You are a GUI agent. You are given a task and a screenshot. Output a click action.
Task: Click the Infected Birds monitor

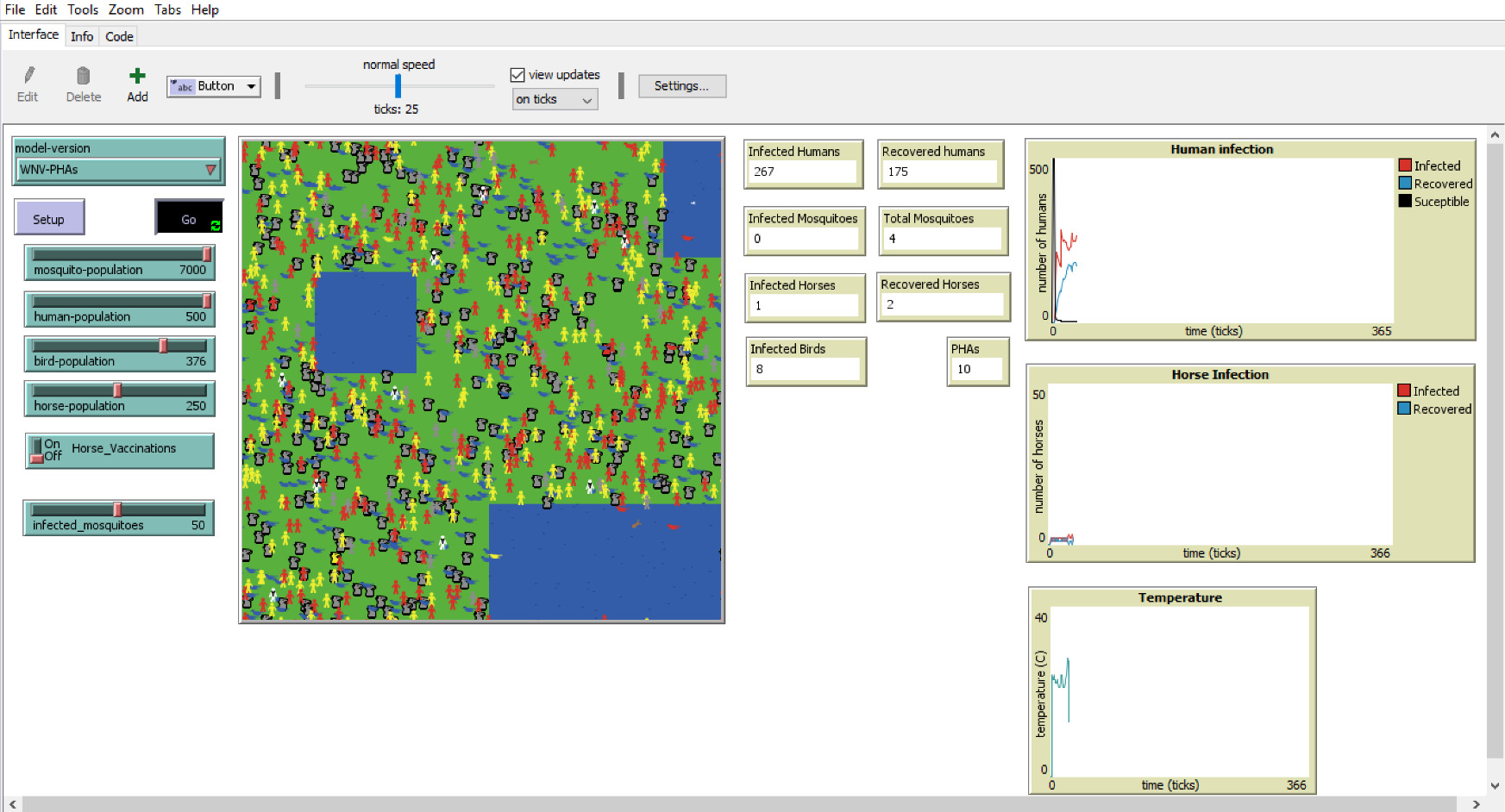pyautogui.click(x=806, y=361)
